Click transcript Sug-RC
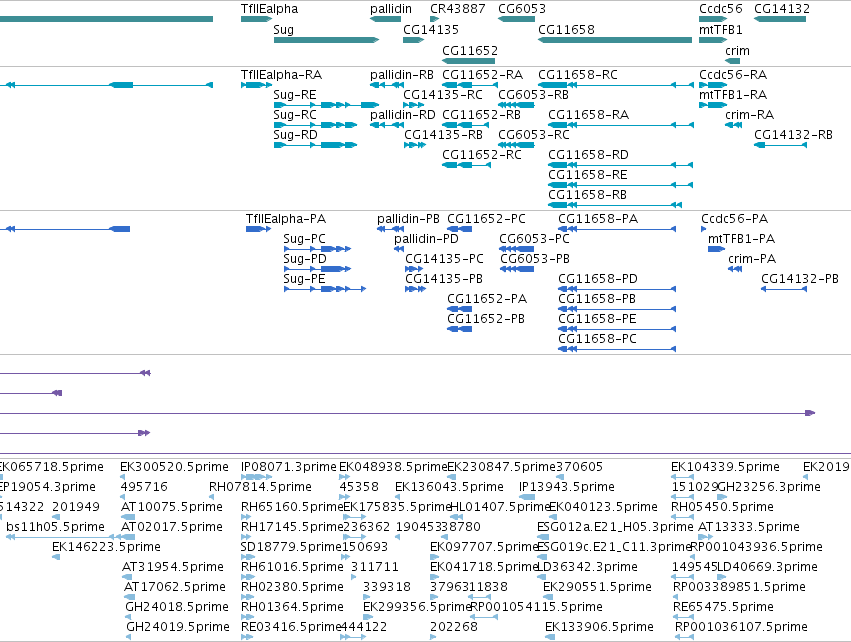851x642 pixels. click(295, 115)
